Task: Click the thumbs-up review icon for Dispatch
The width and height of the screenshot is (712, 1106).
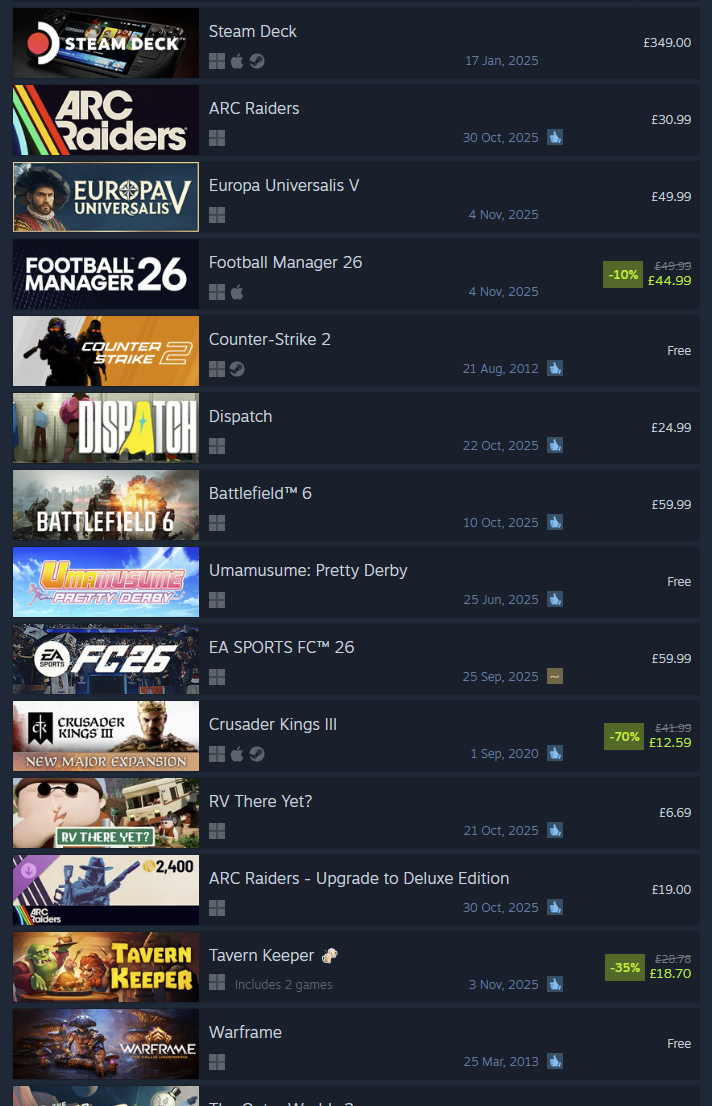Action: 555,446
